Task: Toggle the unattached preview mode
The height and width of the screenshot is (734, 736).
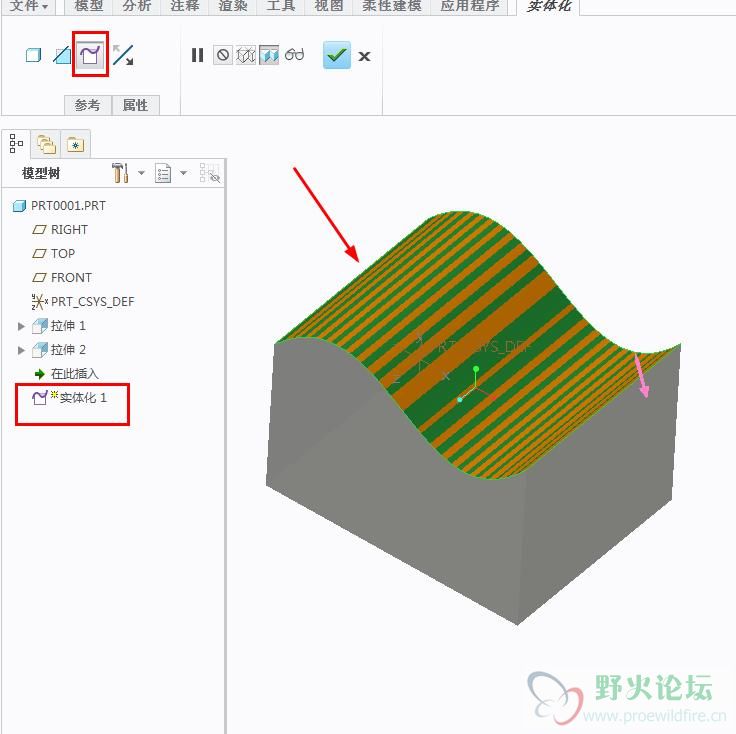Action: 245,55
